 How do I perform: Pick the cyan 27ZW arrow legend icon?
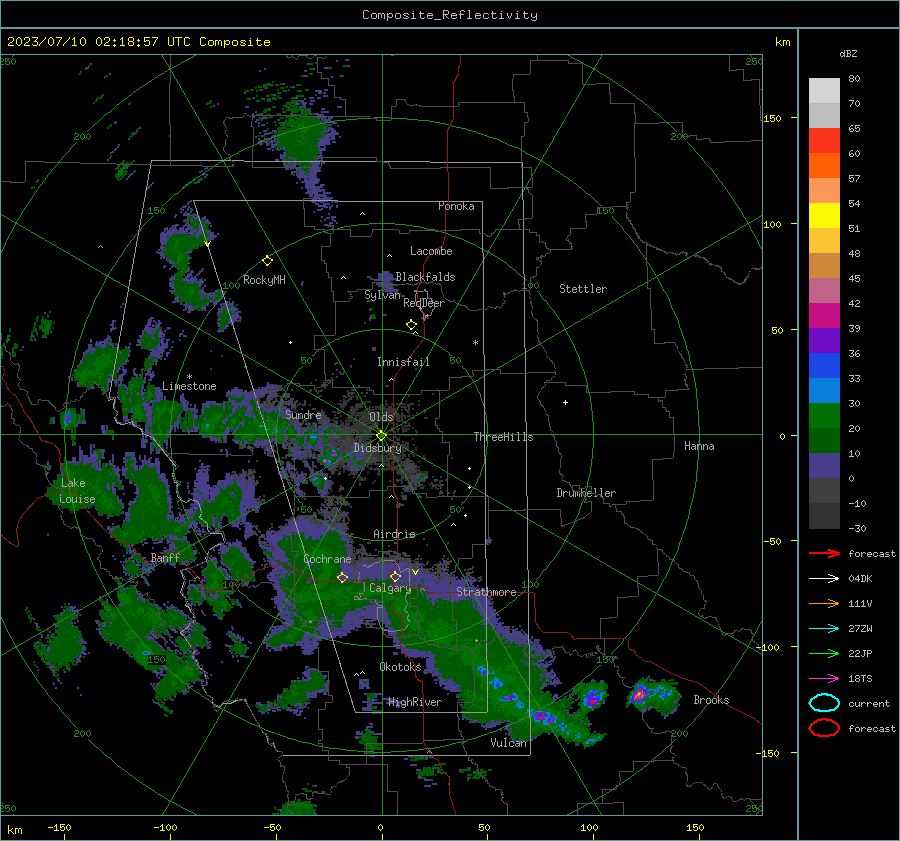coord(824,629)
